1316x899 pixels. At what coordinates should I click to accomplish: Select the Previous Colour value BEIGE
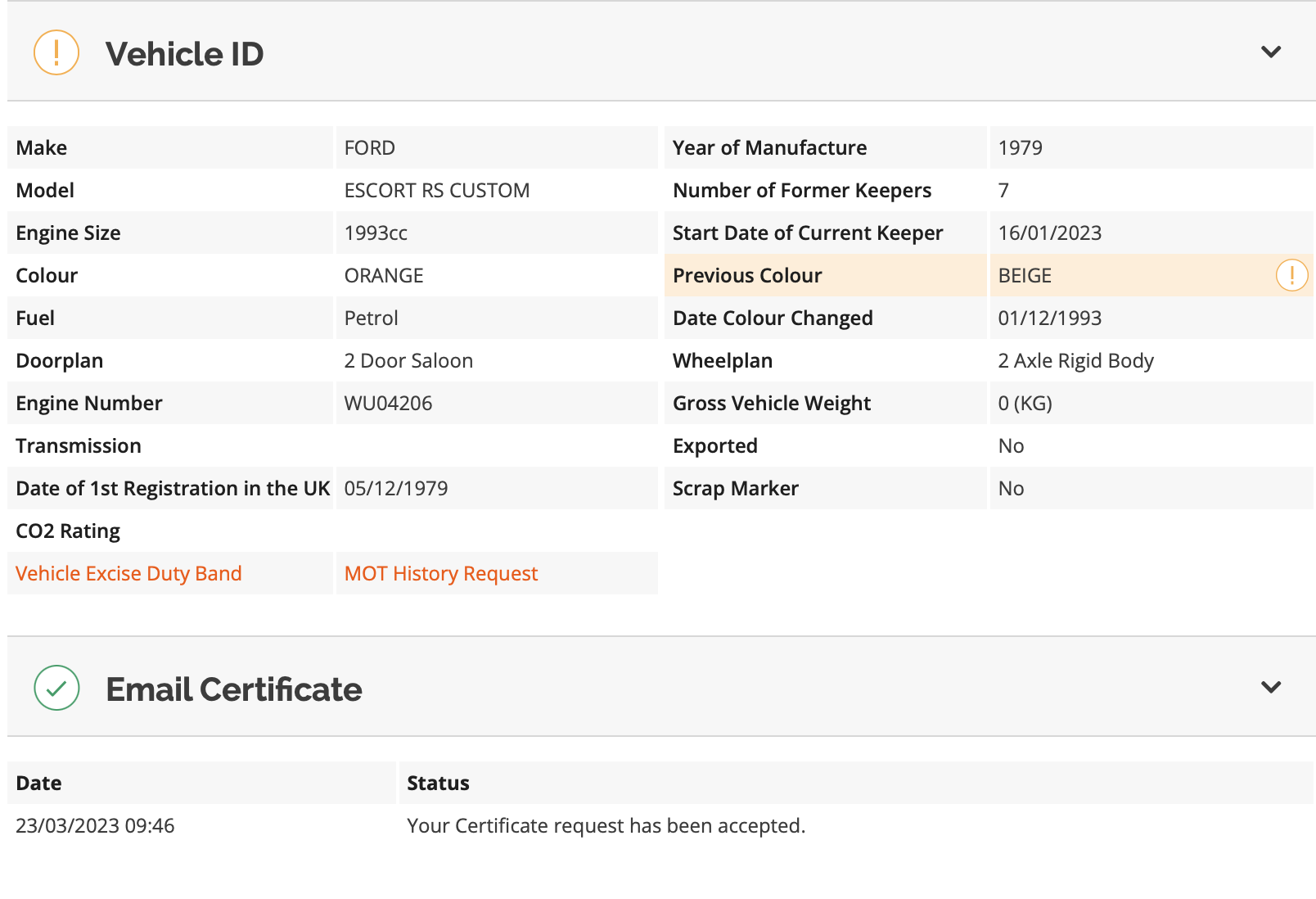coord(1025,275)
